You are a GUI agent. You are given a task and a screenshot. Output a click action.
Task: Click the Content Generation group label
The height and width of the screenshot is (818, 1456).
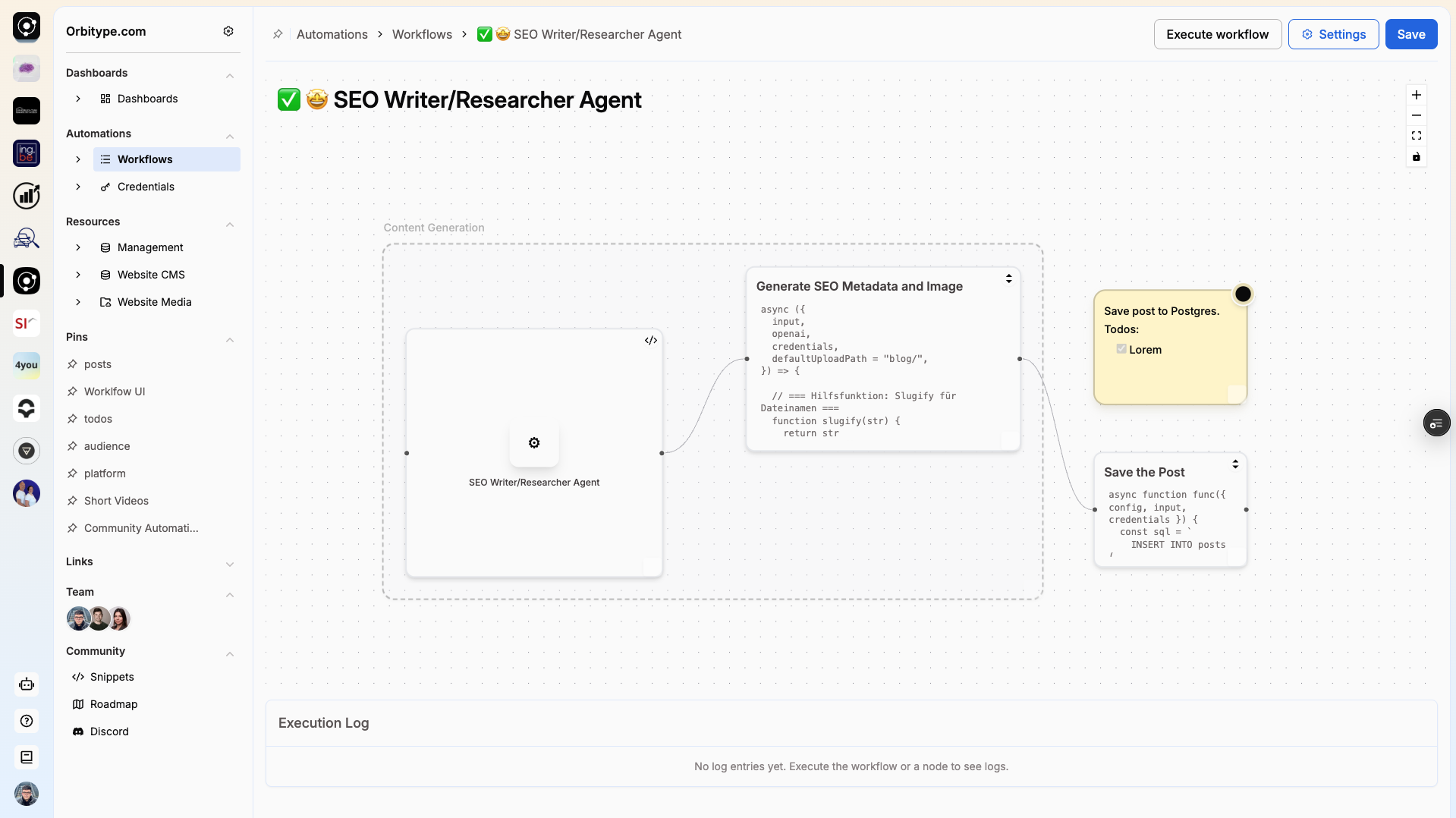433,228
